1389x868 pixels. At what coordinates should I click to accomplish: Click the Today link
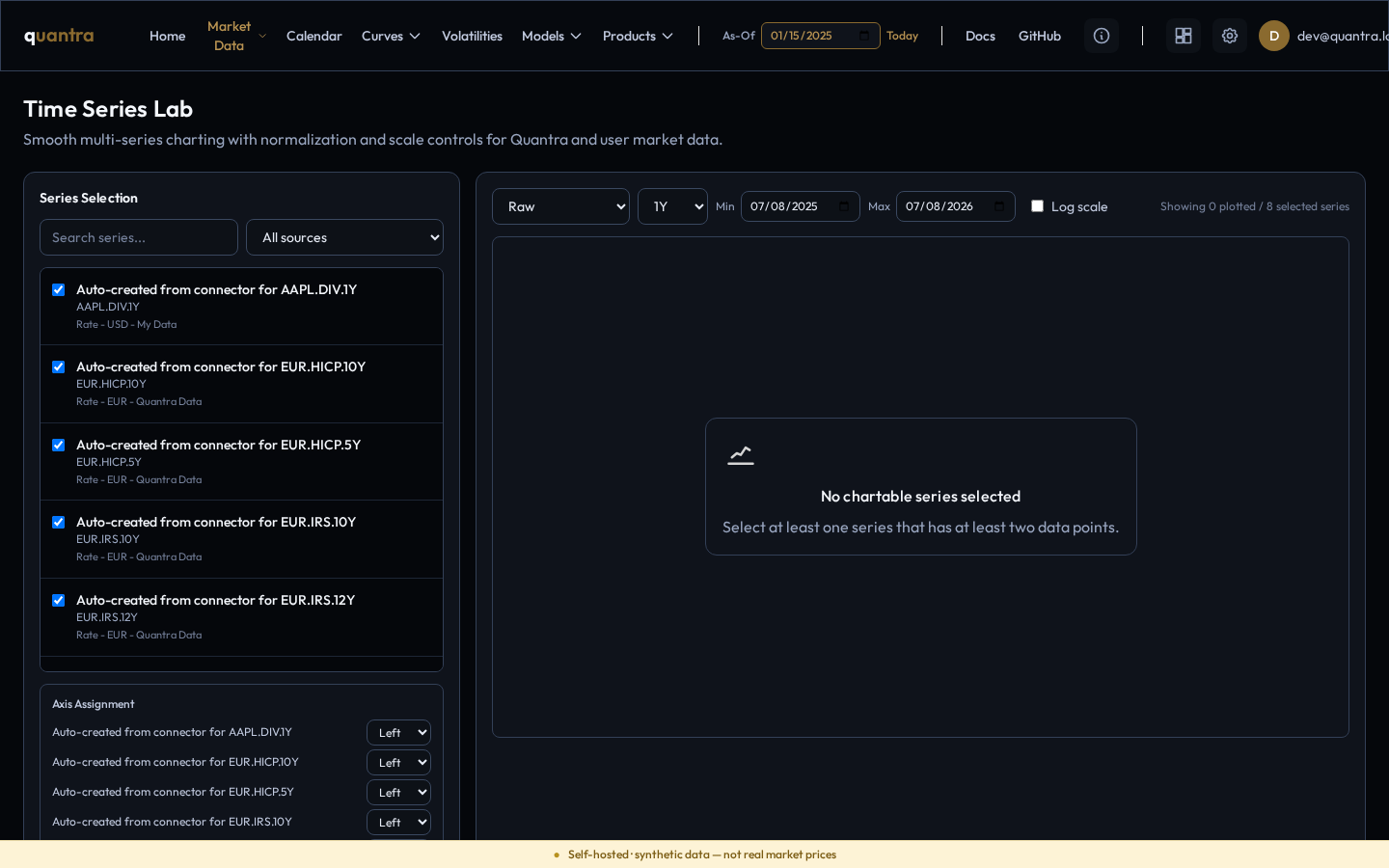(x=902, y=36)
